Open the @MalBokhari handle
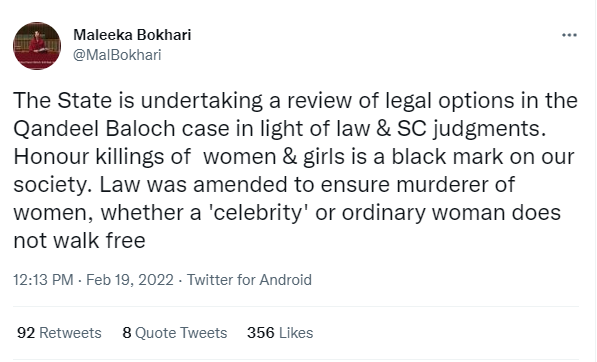Viewport: 597px width, 362px height. 117,55
